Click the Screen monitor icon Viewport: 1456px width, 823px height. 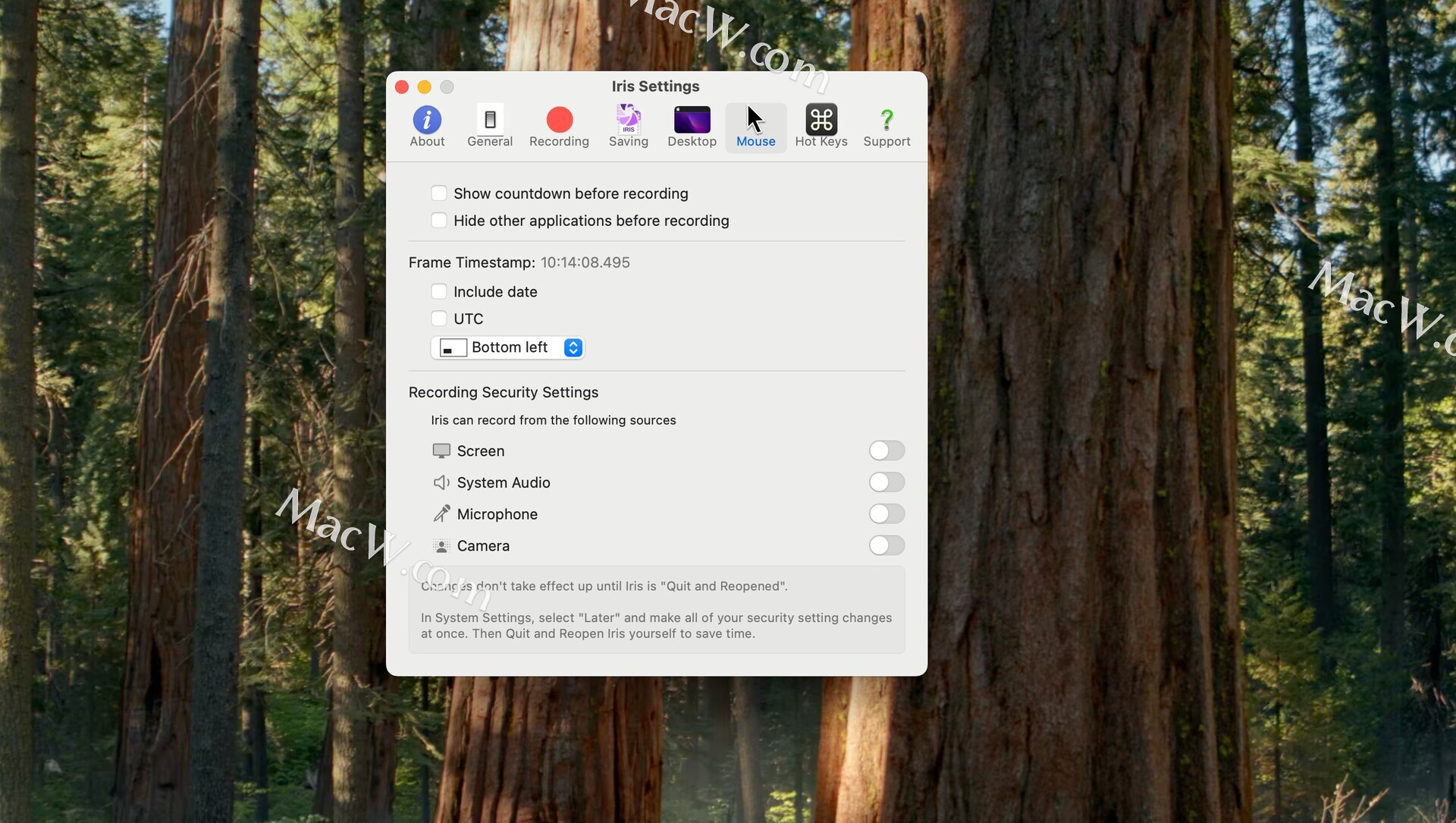pos(441,451)
